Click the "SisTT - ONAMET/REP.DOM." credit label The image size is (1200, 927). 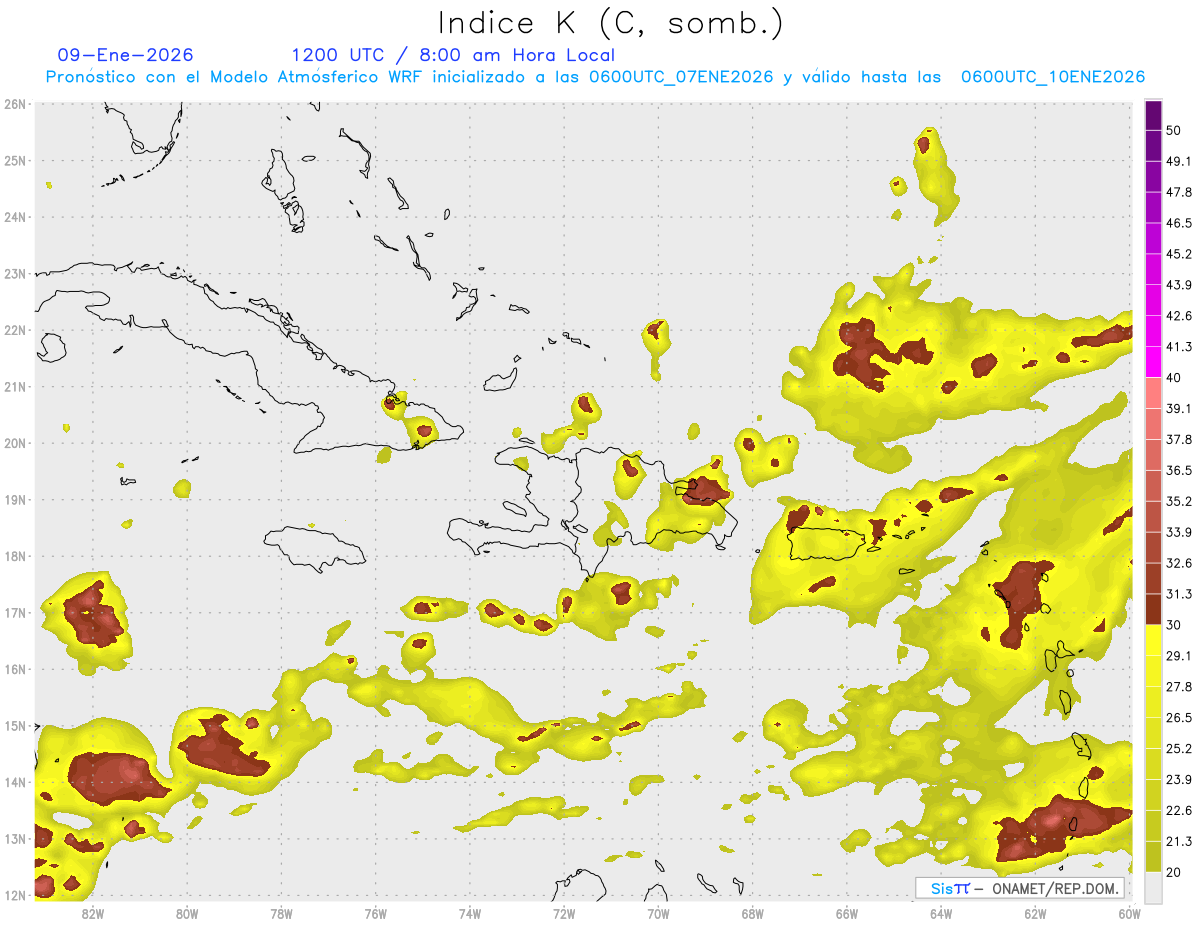[1020, 888]
